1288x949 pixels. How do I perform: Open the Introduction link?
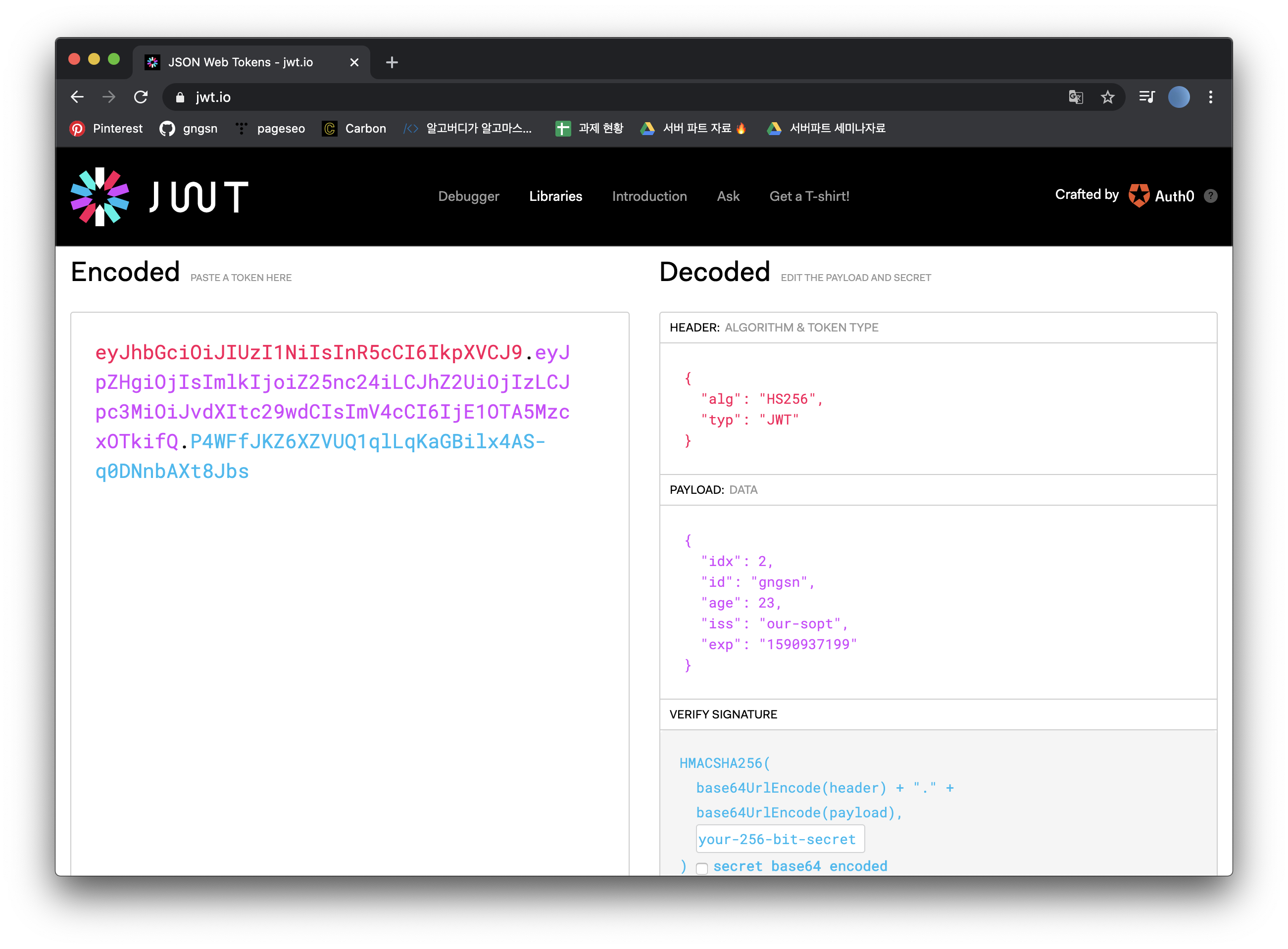tap(649, 196)
